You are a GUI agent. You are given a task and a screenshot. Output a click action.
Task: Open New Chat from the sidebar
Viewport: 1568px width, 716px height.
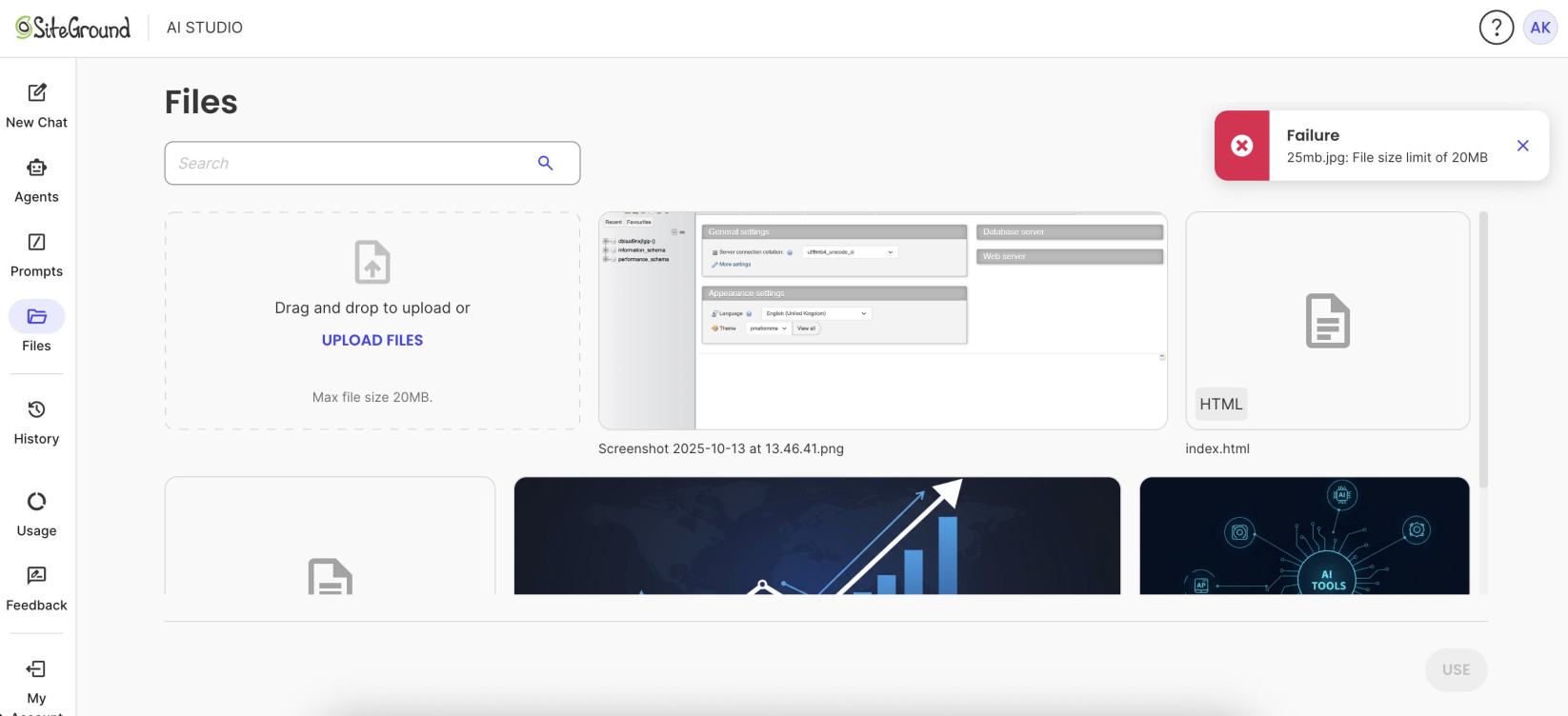pos(36,106)
